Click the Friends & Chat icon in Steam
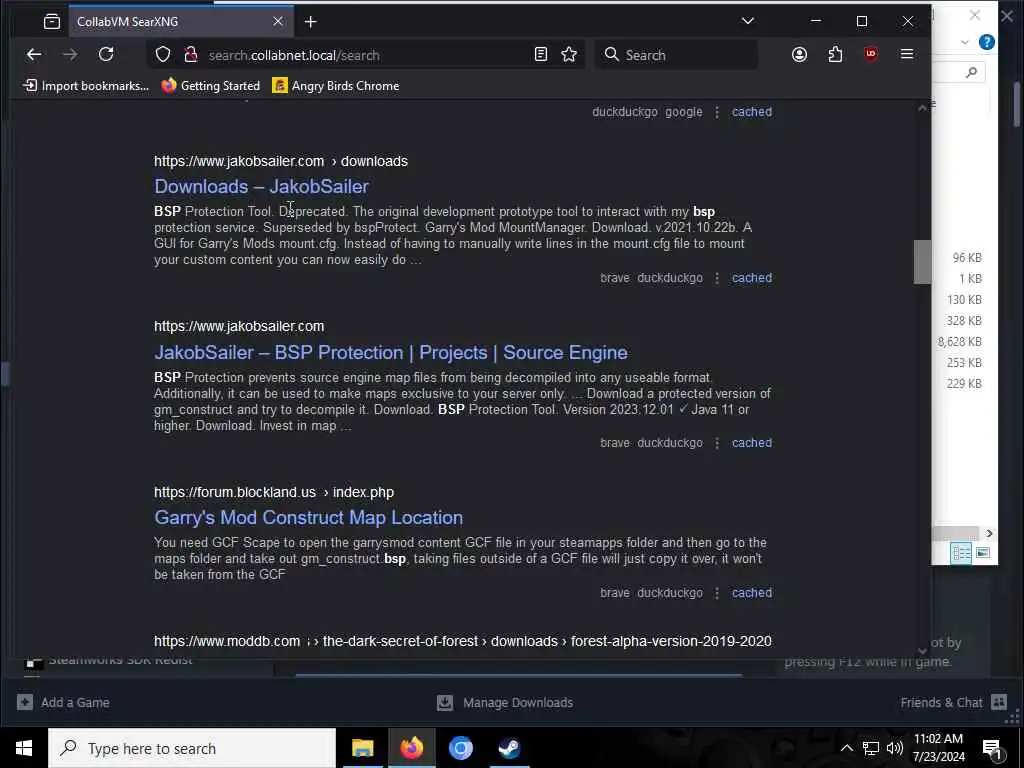1024x768 pixels. point(999,703)
